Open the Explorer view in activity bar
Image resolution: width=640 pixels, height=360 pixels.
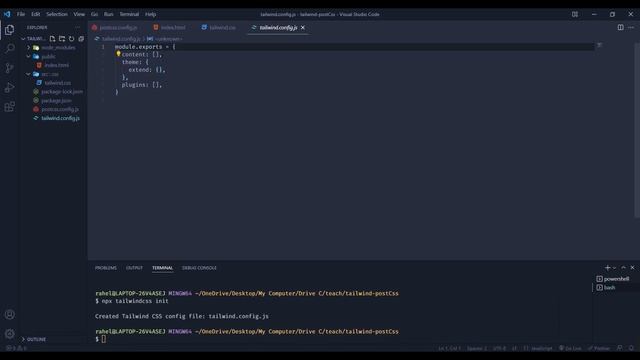(x=9, y=30)
